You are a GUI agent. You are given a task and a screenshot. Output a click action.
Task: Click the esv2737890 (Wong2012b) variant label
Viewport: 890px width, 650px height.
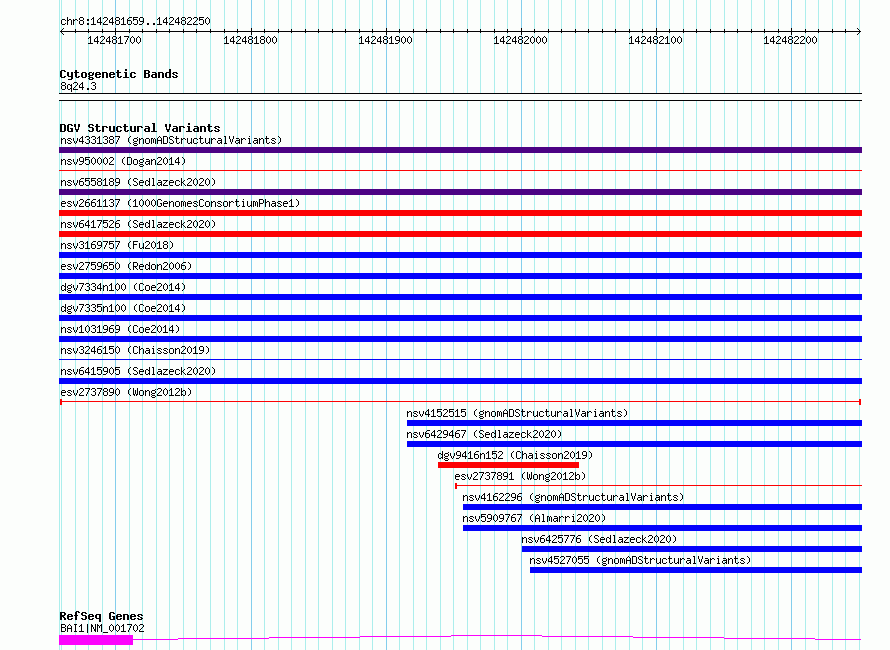tap(125, 392)
